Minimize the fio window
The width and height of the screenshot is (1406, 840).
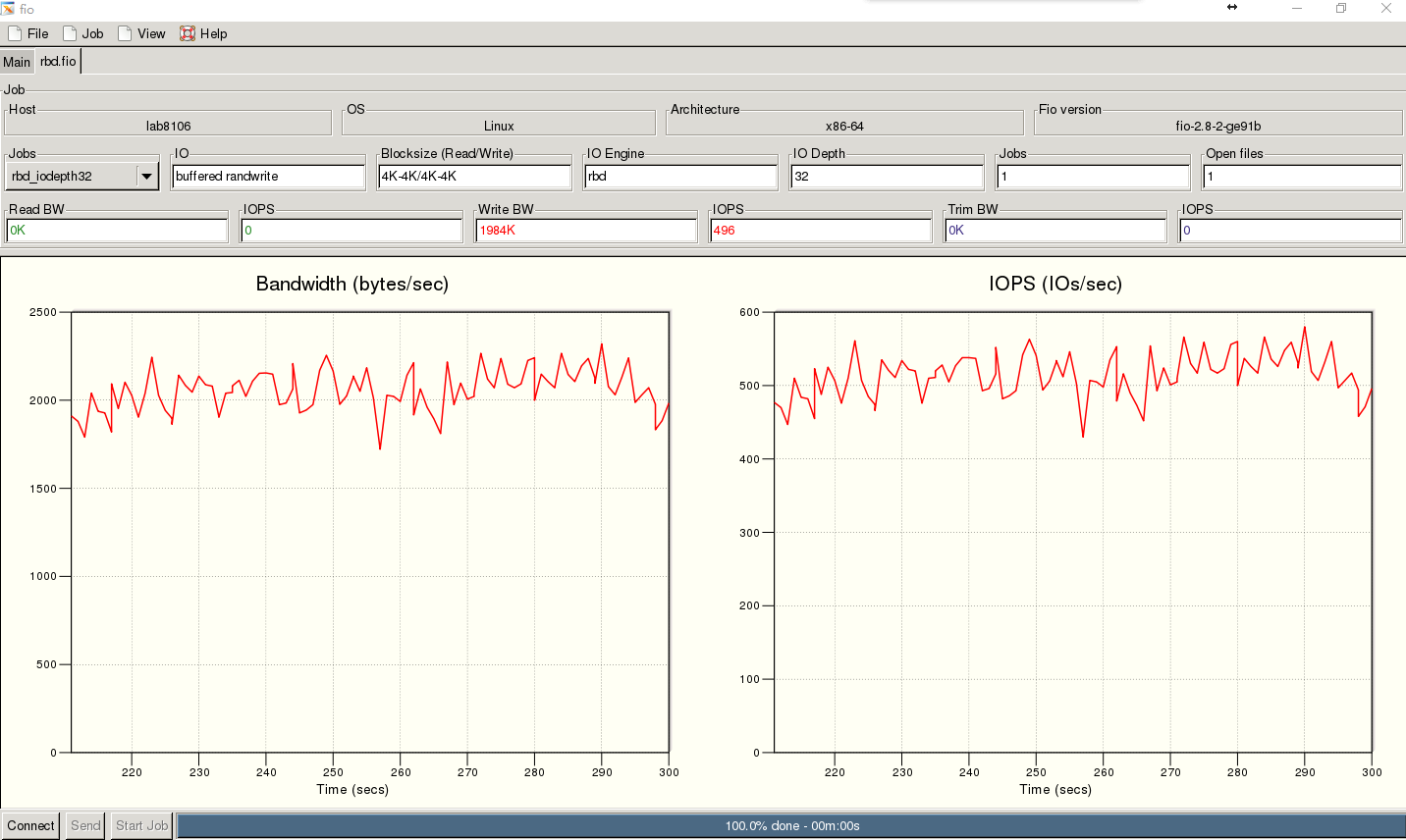click(1296, 8)
